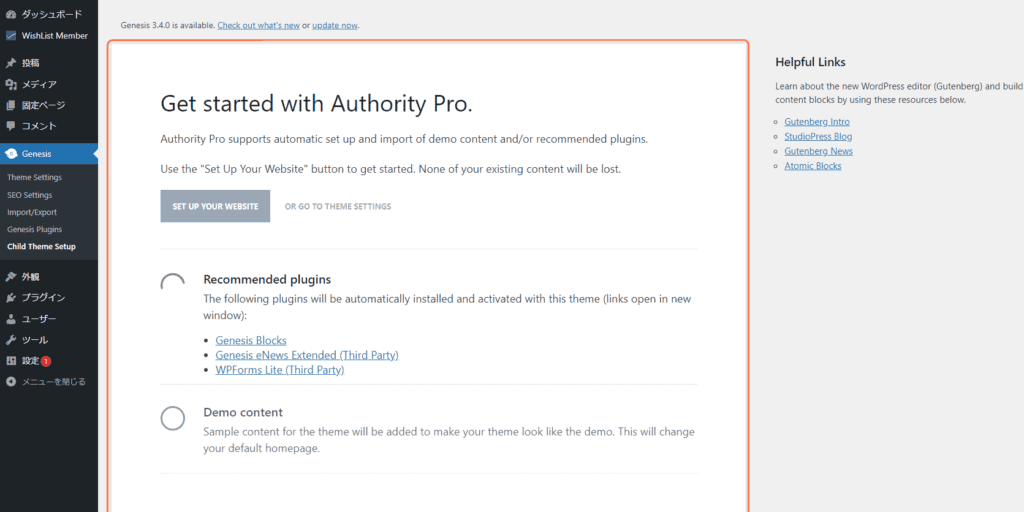Open Theme Settings submenu
Screen dimensions: 1024x512
pos(35,178)
